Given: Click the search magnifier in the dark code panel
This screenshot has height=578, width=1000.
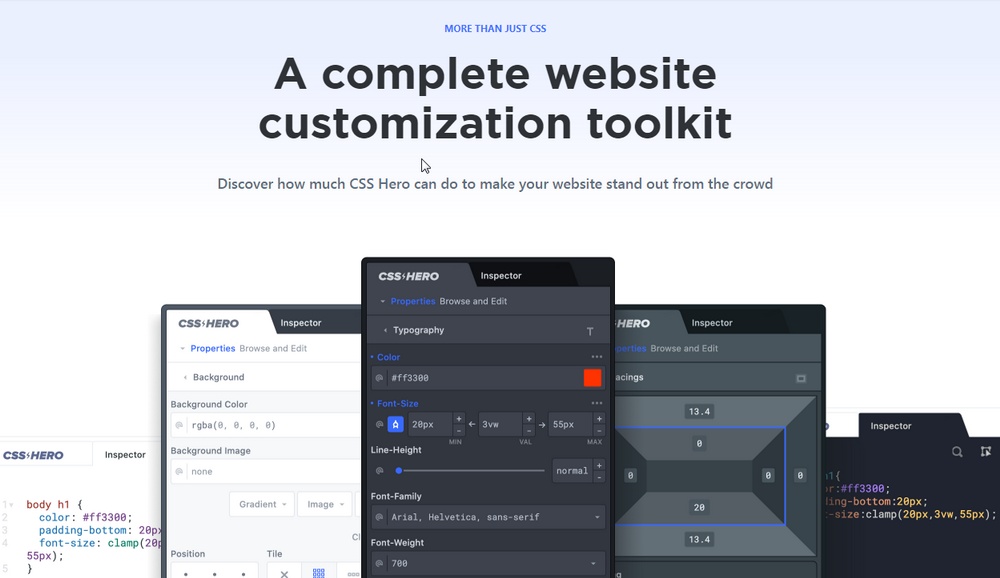Looking at the screenshot, I should pyautogui.click(x=957, y=452).
